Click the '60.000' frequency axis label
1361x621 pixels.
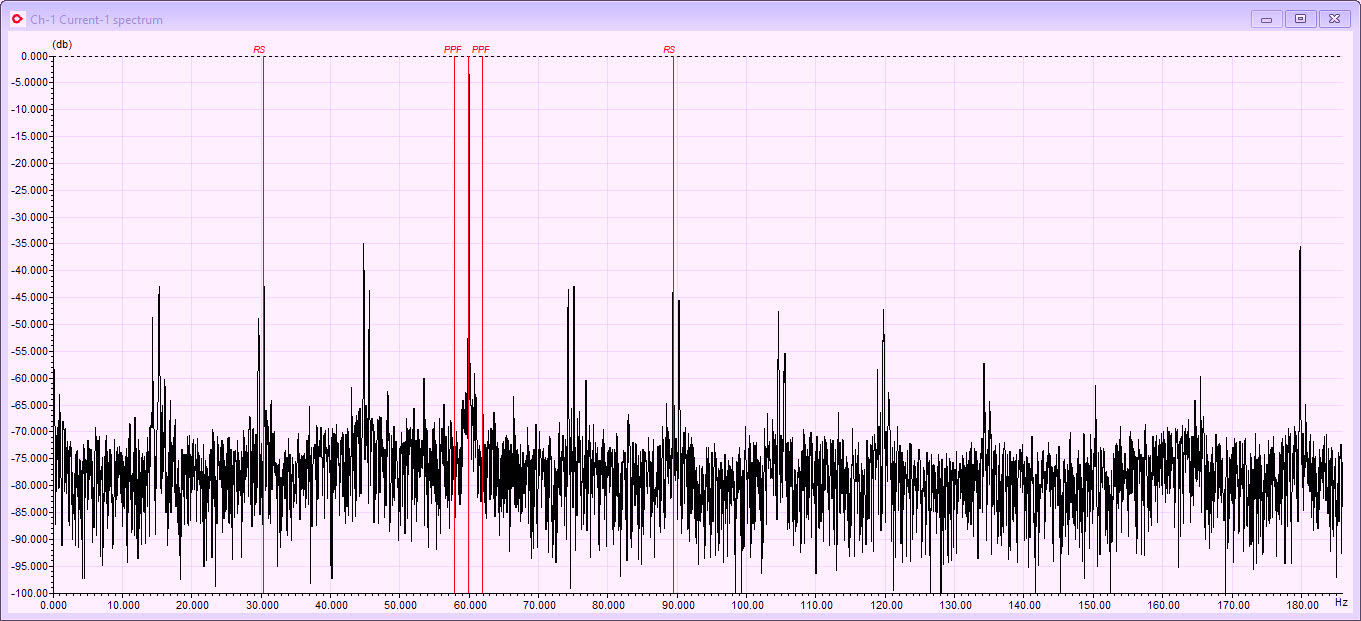469,605
